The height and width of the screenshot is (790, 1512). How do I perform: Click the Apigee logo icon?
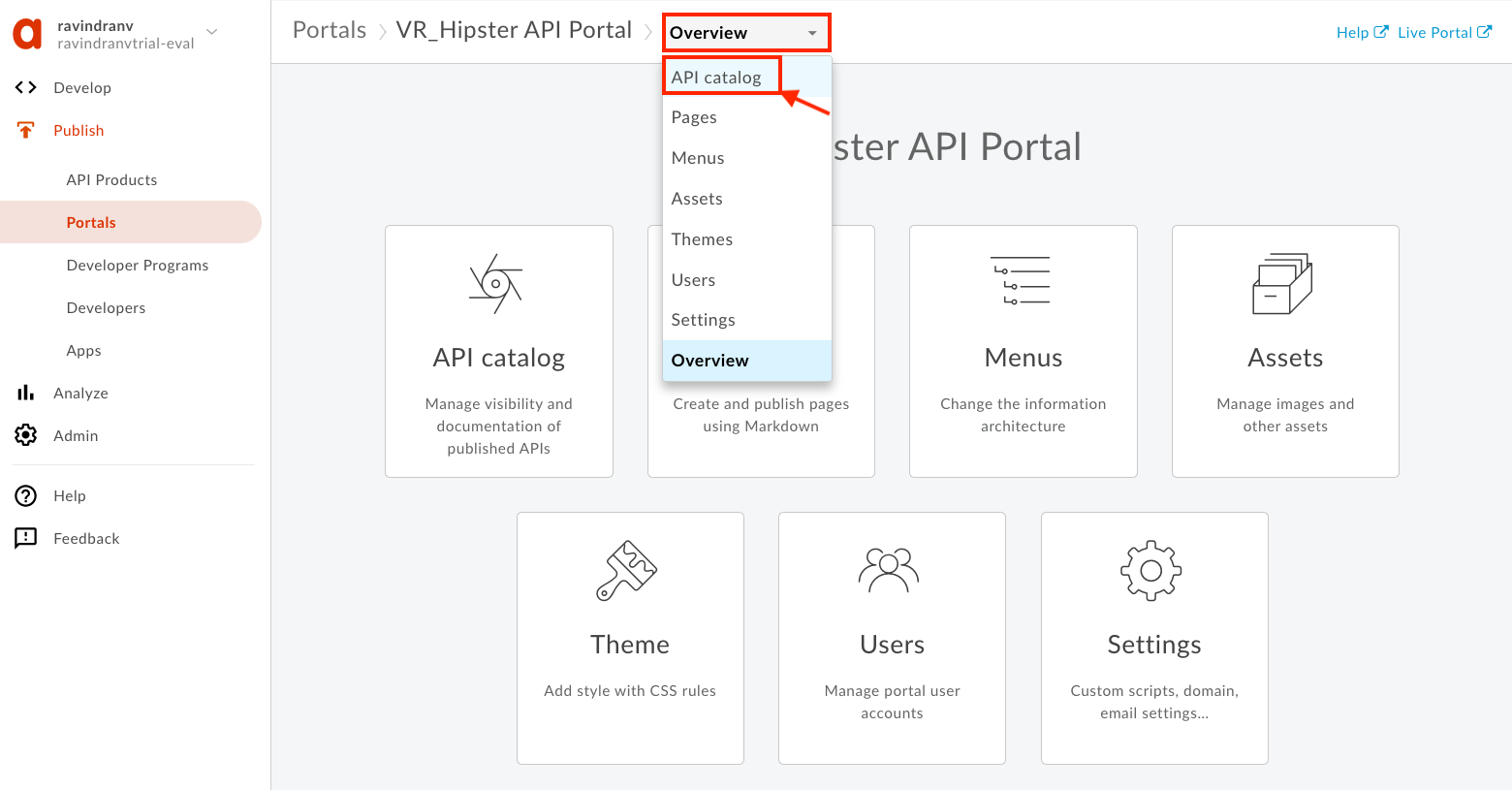click(27, 34)
